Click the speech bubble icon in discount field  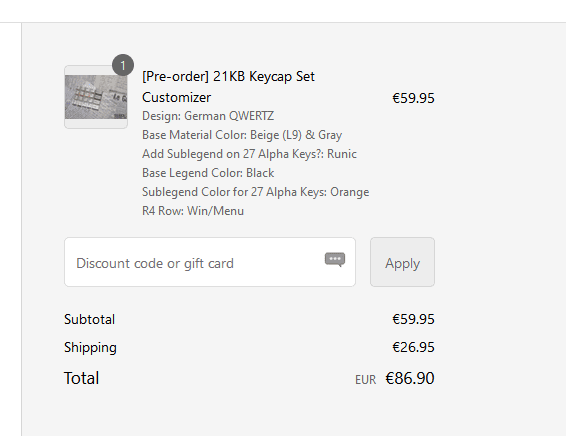[335, 260]
